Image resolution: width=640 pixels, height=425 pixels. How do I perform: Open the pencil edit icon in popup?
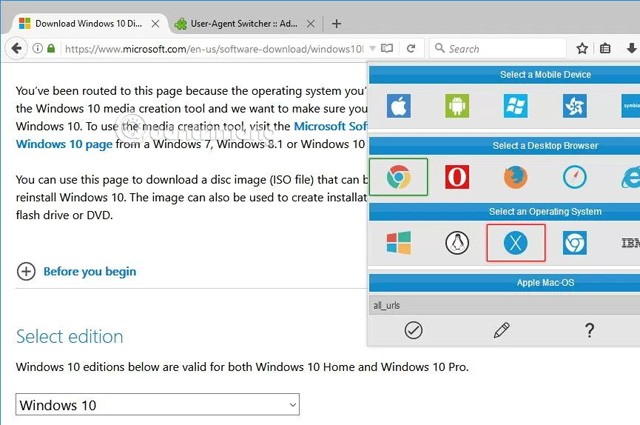(502, 330)
